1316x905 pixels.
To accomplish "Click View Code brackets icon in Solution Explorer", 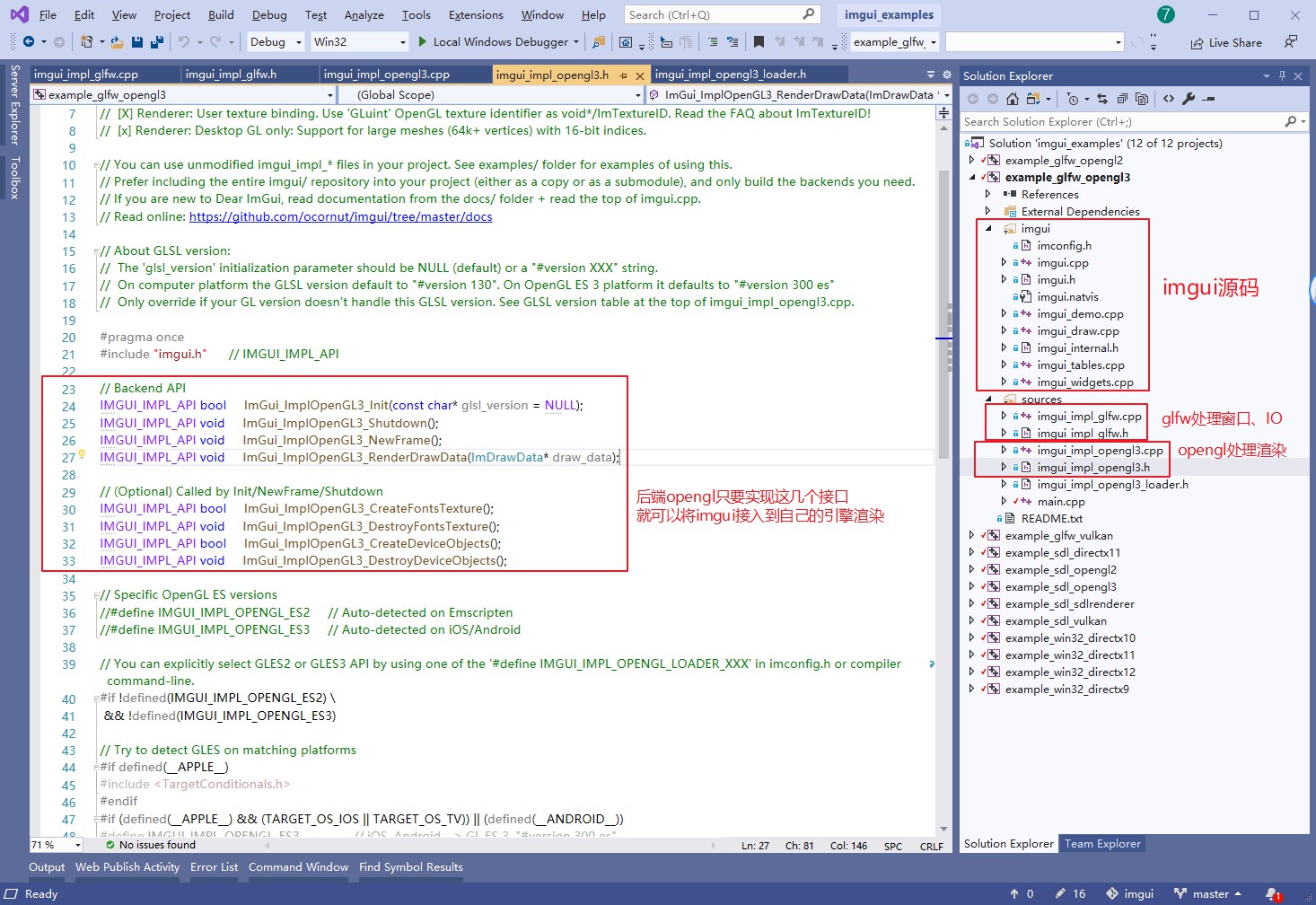I will [1169, 99].
